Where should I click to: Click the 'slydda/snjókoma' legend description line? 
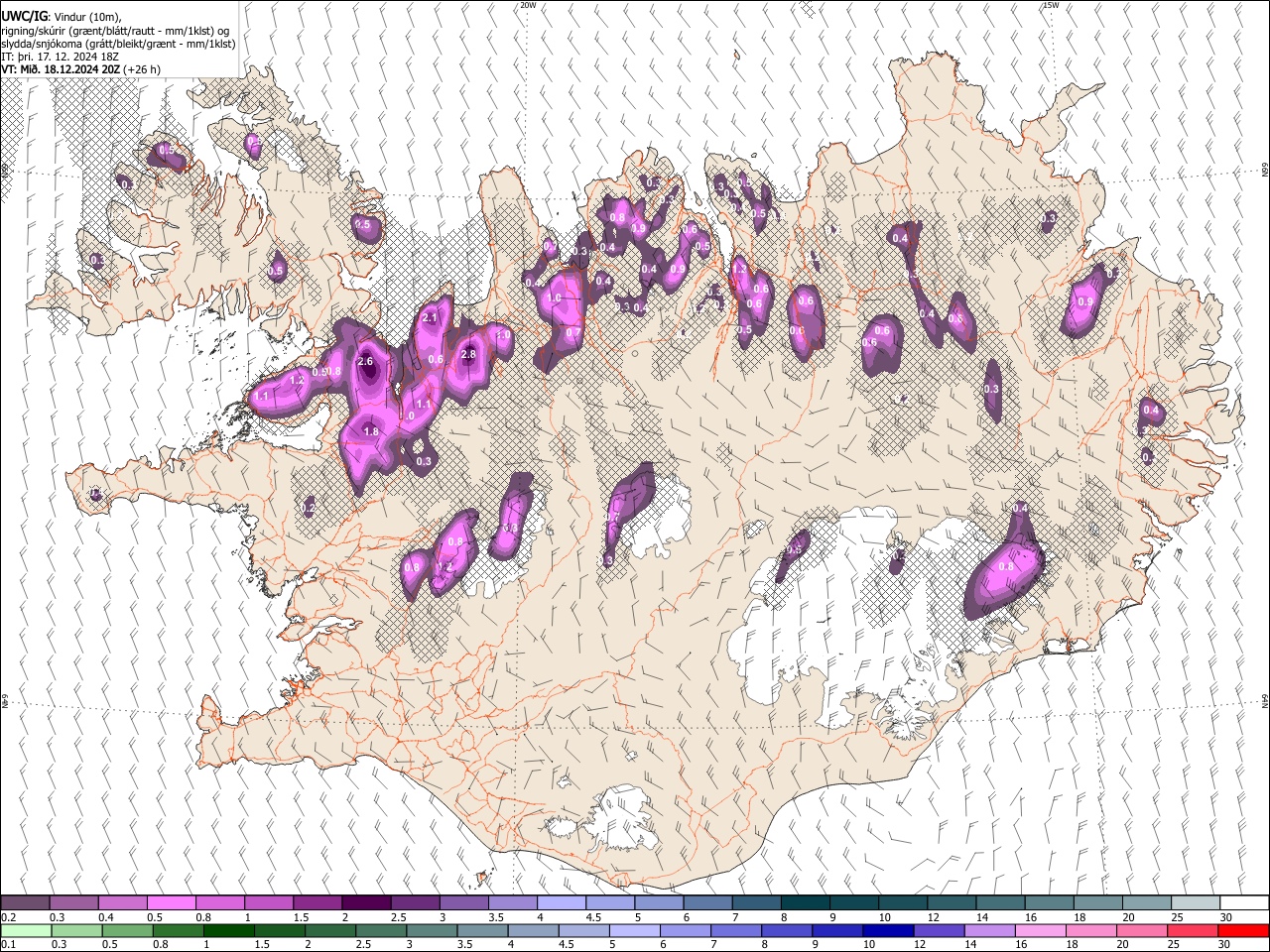(118, 44)
